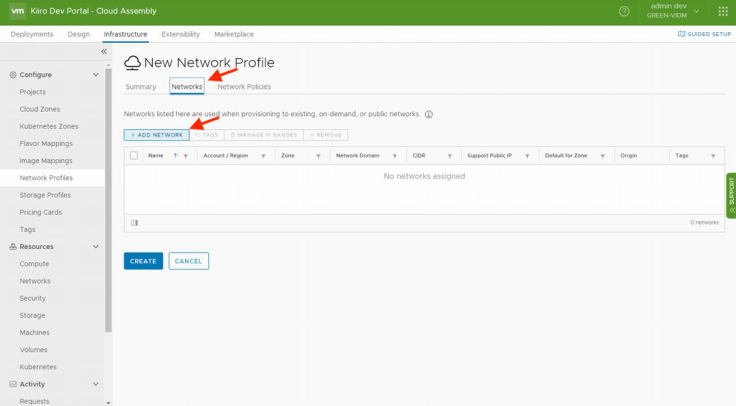The image size is (736, 406).
Task: Click the Guided Setup map icon
Action: pyautogui.click(x=681, y=34)
